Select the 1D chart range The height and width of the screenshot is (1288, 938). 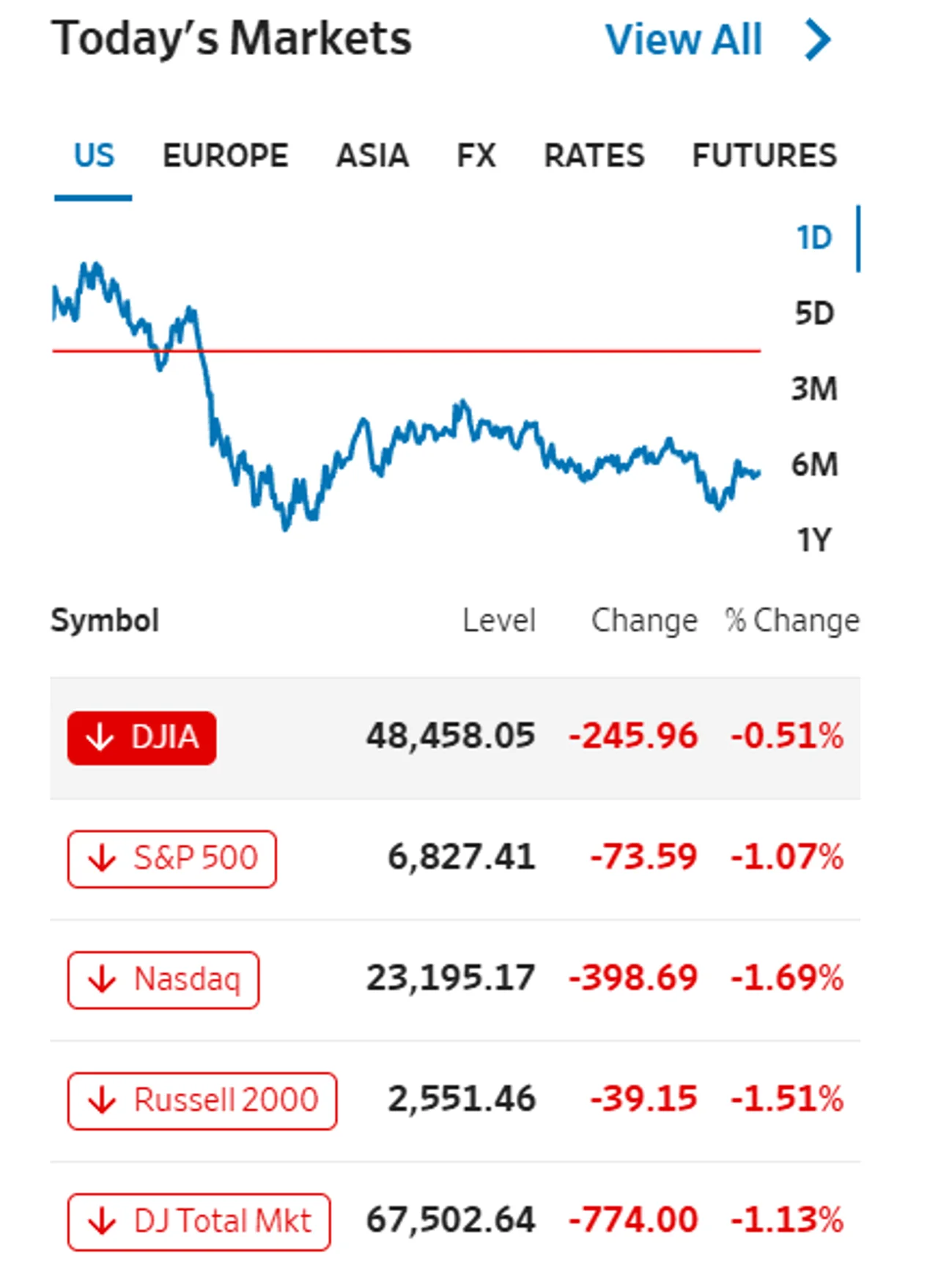814,238
